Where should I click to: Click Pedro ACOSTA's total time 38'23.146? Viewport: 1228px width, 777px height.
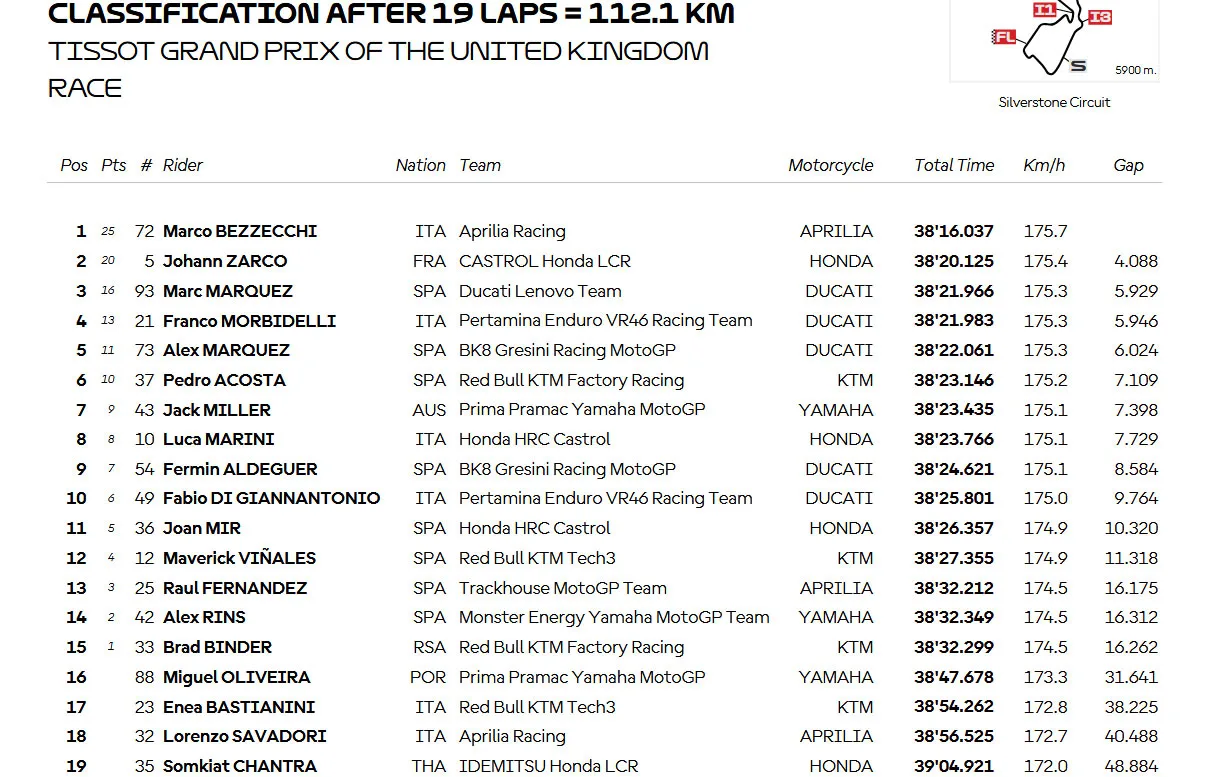pos(954,380)
